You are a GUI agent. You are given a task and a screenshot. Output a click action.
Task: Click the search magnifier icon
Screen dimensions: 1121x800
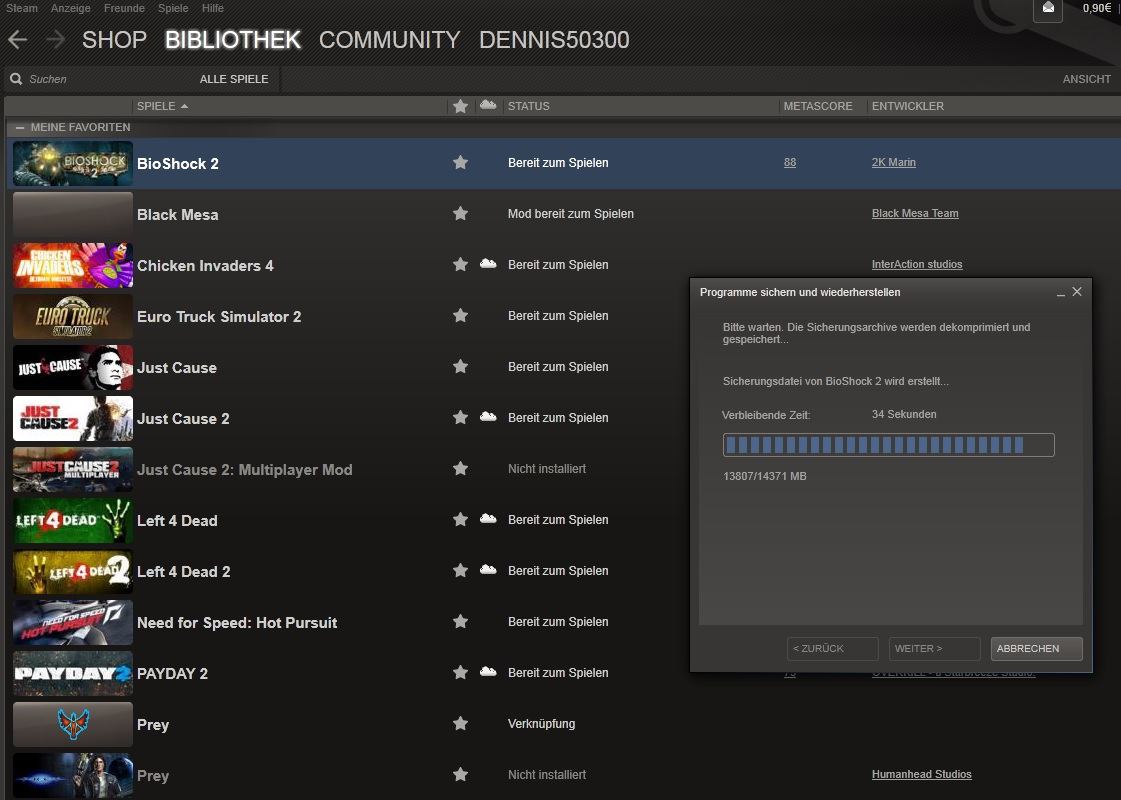[x=16, y=79]
